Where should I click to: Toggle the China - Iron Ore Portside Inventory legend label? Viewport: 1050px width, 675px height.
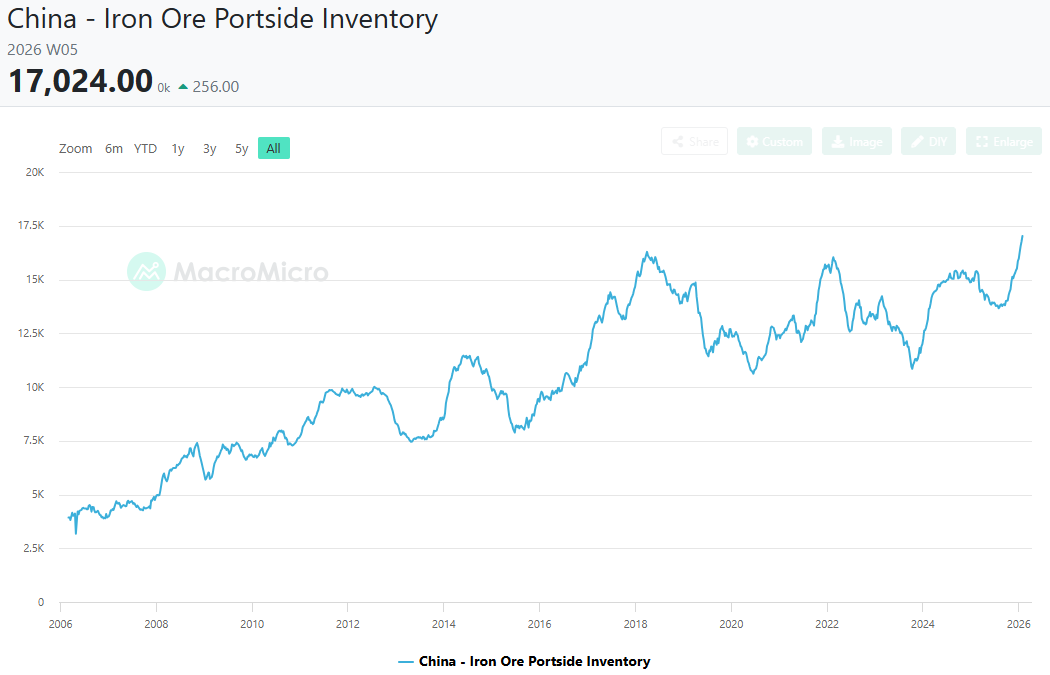pyautogui.click(x=534, y=662)
